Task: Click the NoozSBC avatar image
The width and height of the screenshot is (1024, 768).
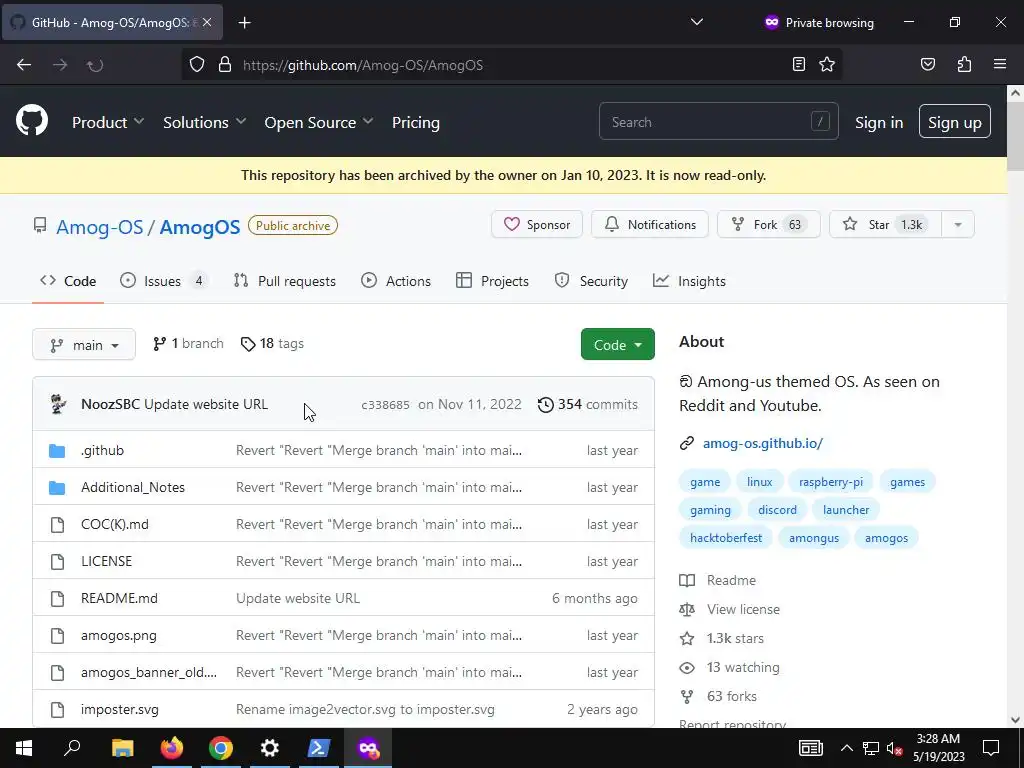Action: (59, 404)
